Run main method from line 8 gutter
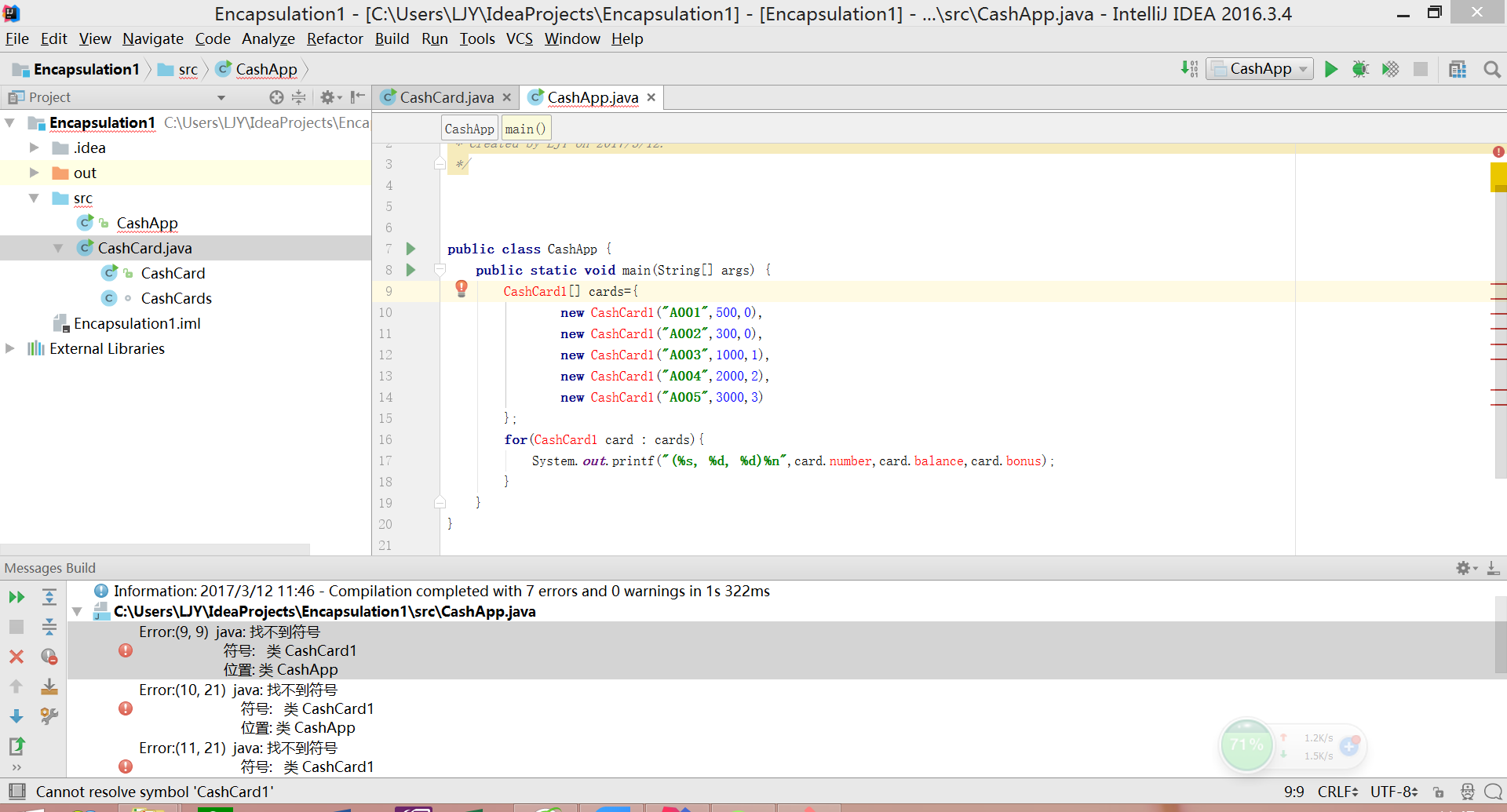Screen dimensions: 1507x812 click(x=411, y=270)
